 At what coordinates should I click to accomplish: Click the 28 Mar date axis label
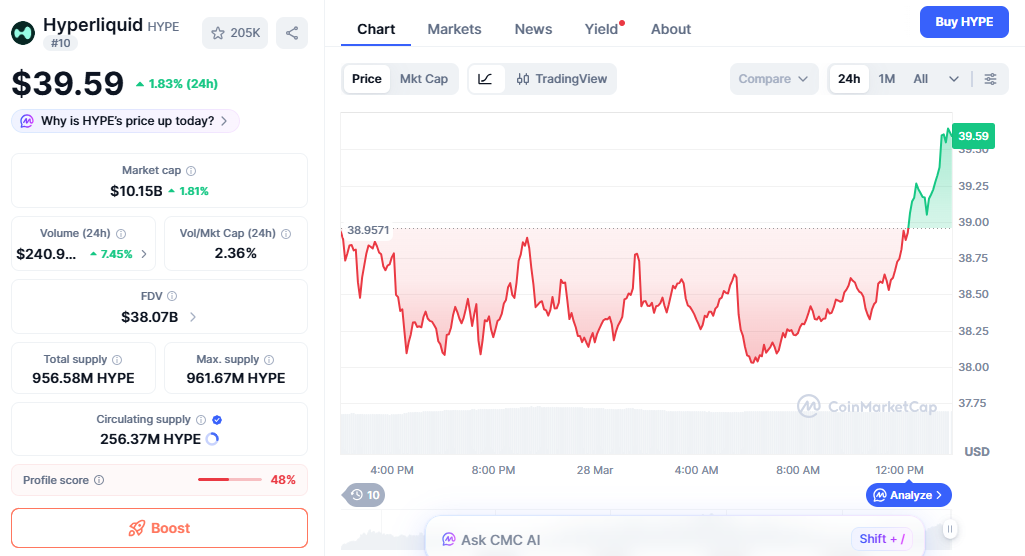tap(595, 470)
